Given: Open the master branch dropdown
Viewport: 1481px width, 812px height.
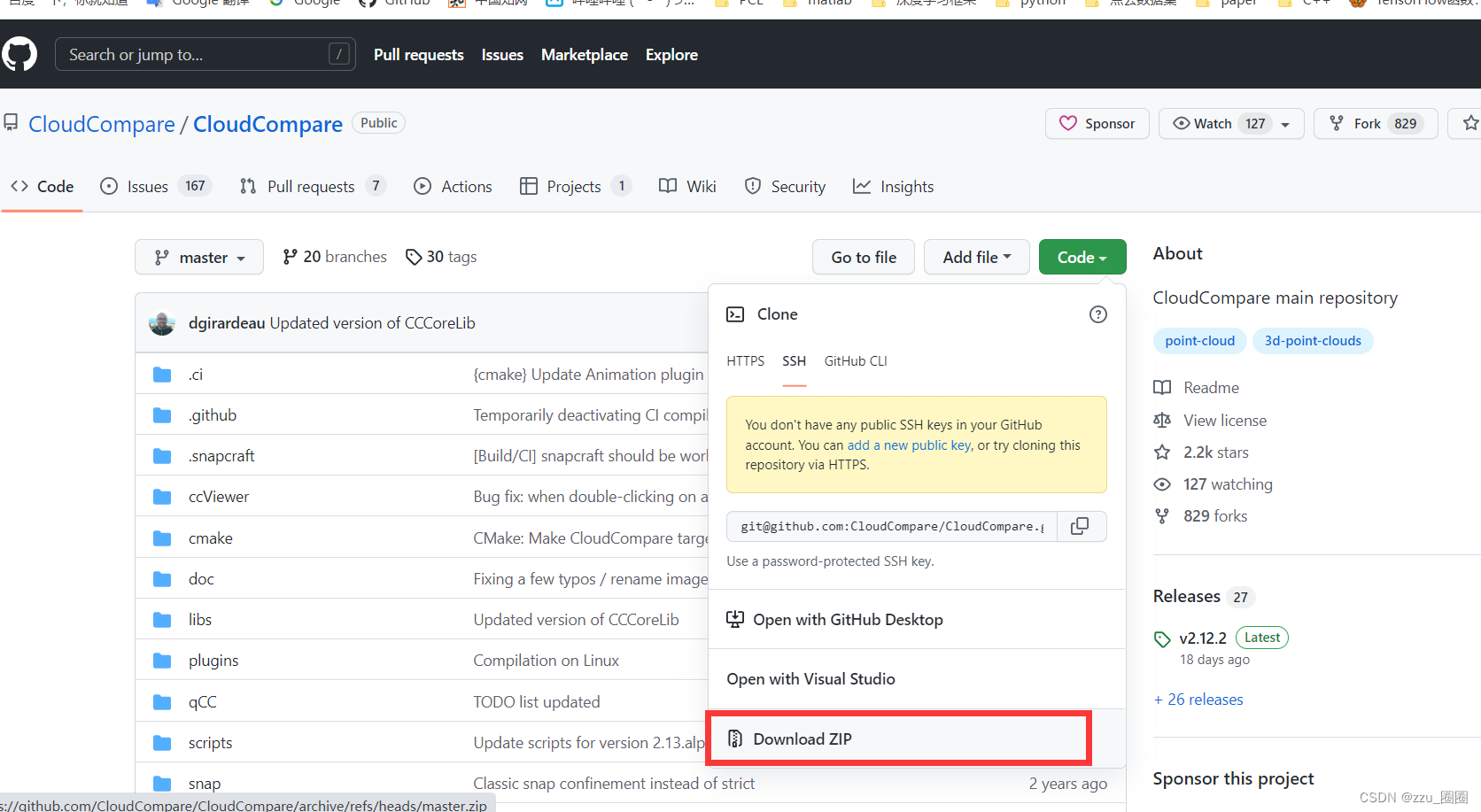Looking at the screenshot, I should [x=198, y=257].
